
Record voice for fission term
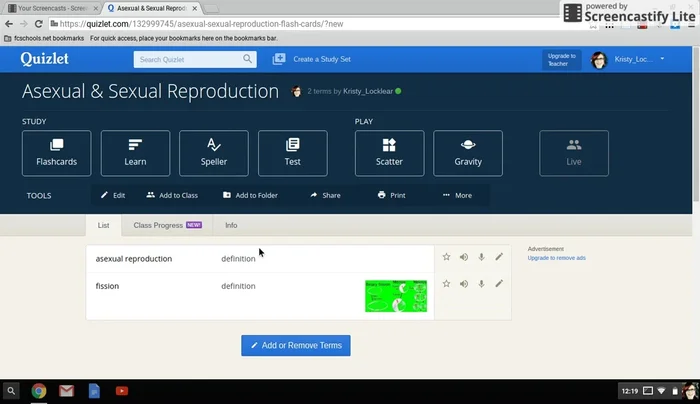[481, 284]
